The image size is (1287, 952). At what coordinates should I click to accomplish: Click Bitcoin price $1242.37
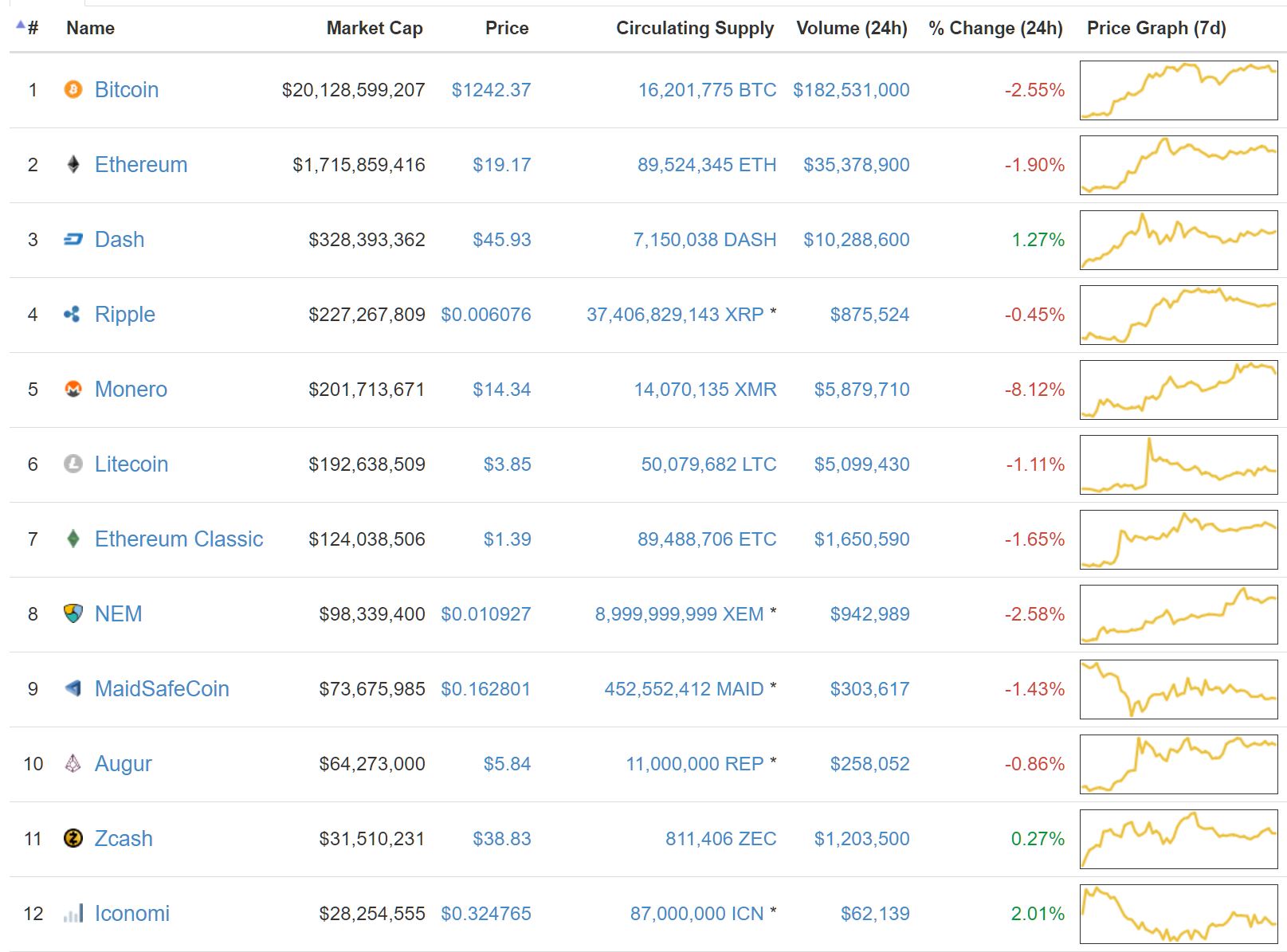(491, 90)
